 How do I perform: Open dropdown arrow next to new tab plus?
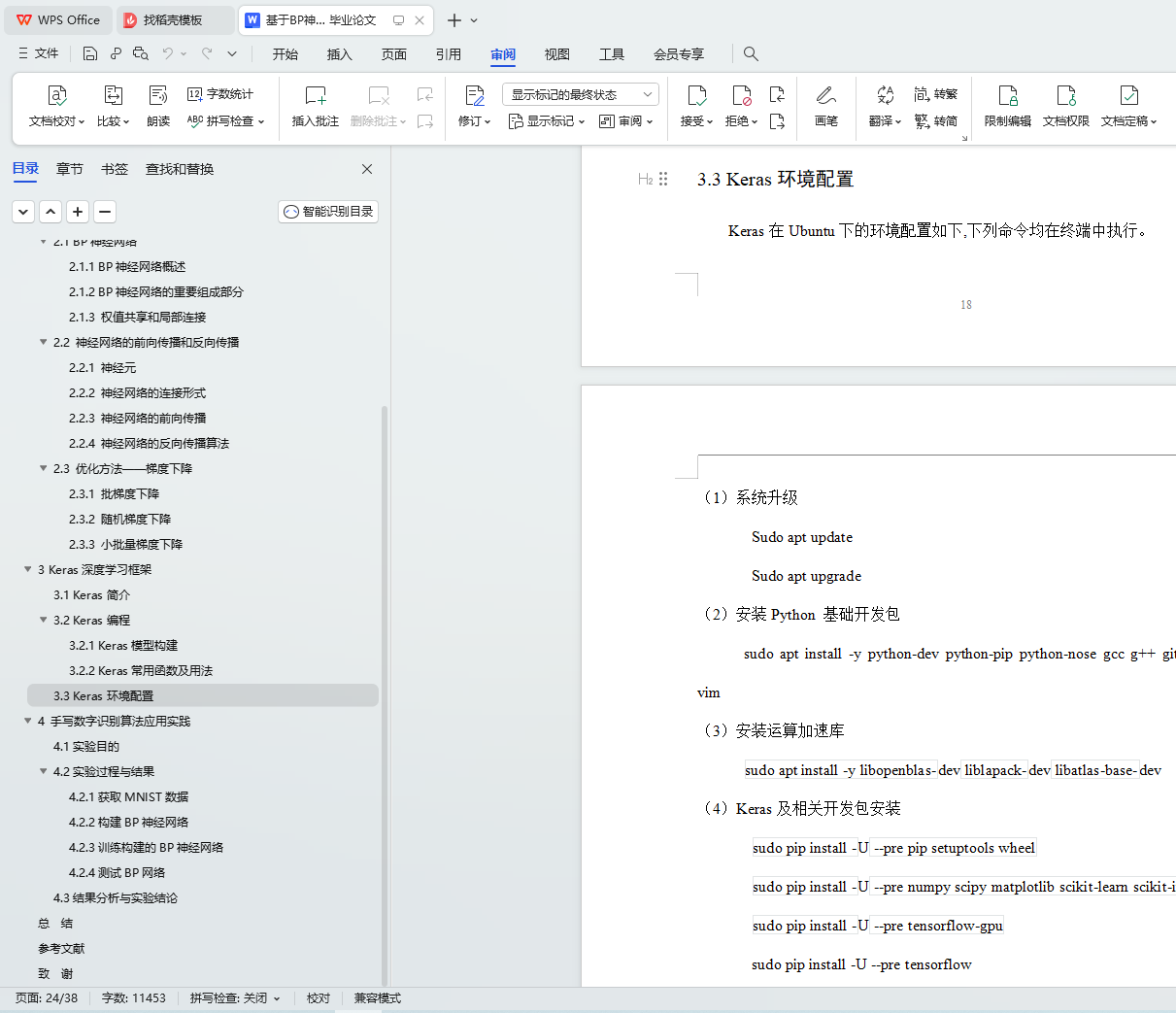pyautogui.click(x=474, y=20)
